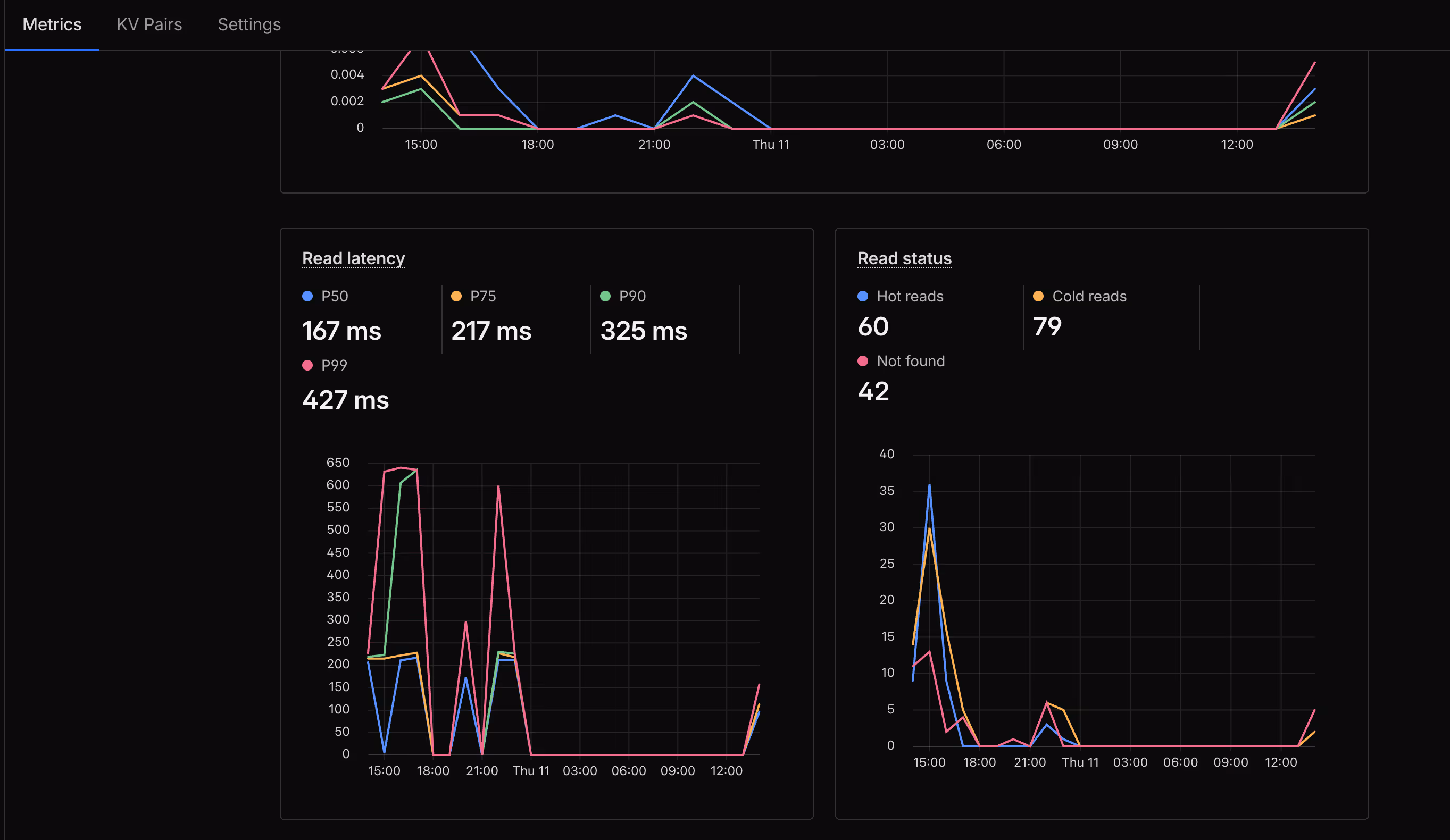Click the Read status heading link
1450x840 pixels.
pos(904,258)
